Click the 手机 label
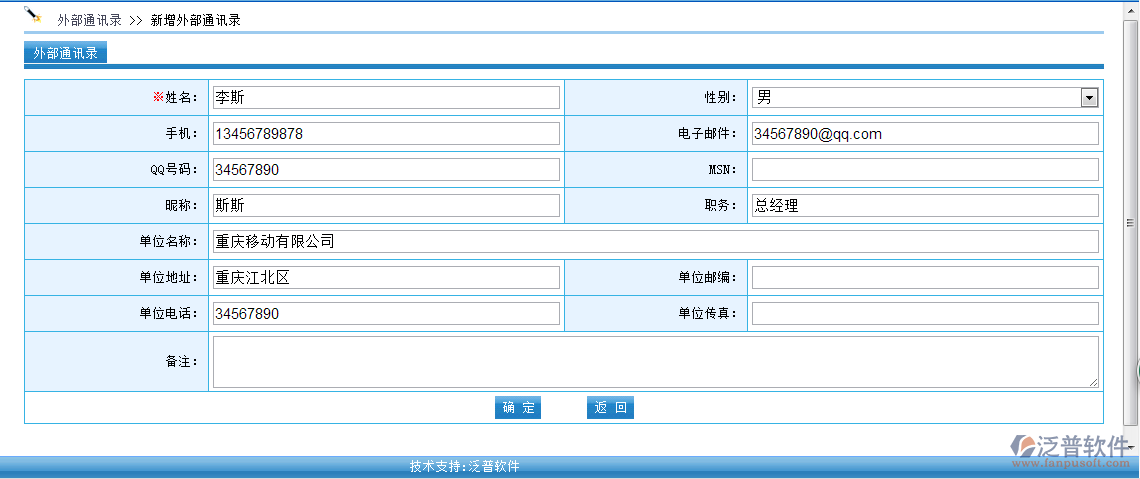 coord(180,134)
